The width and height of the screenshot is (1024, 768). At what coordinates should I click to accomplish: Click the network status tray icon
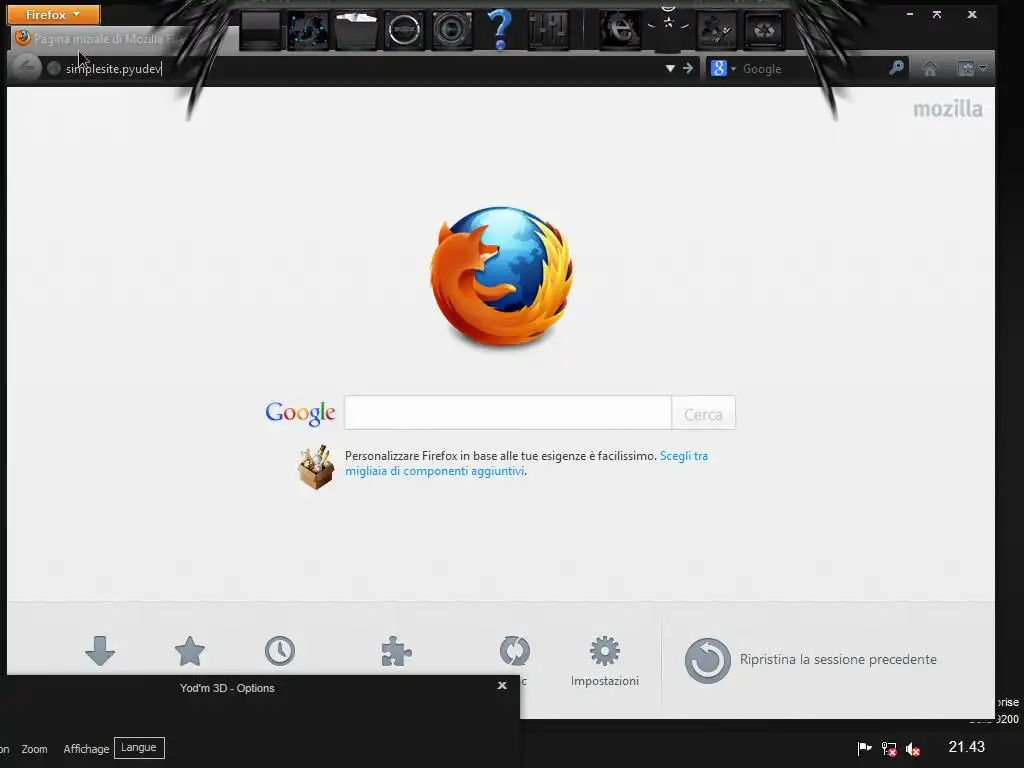click(x=889, y=748)
